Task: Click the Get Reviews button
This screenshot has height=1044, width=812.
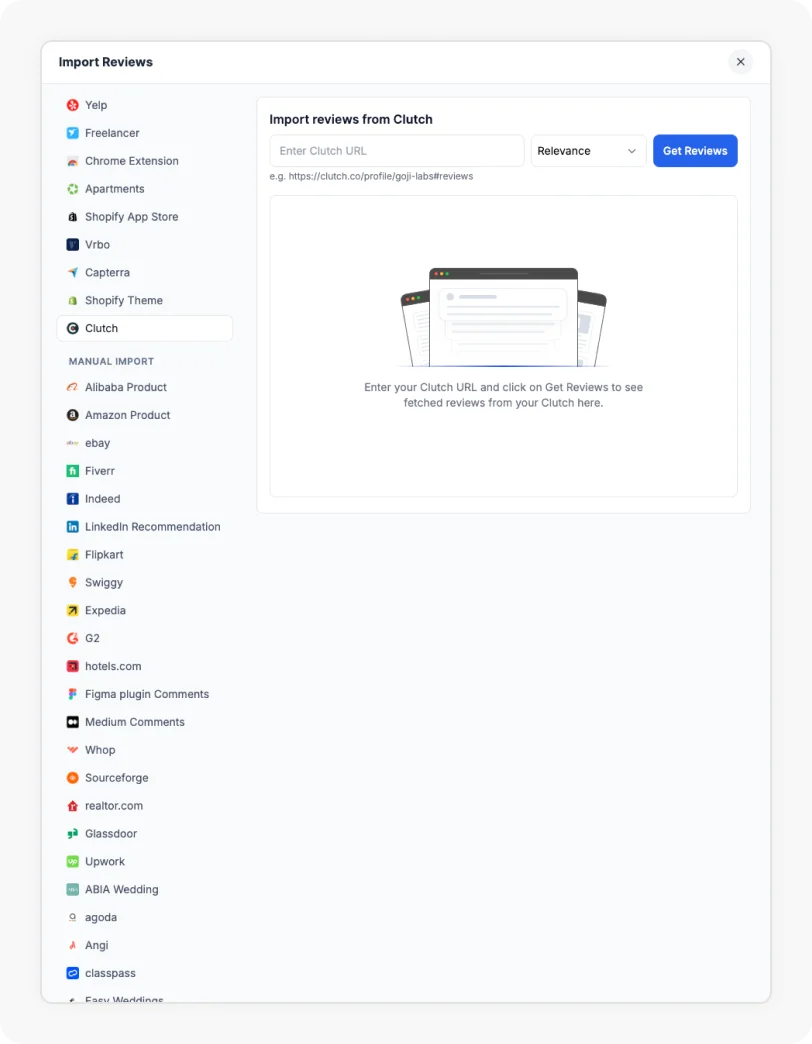Action: pyautogui.click(x=695, y=151)
